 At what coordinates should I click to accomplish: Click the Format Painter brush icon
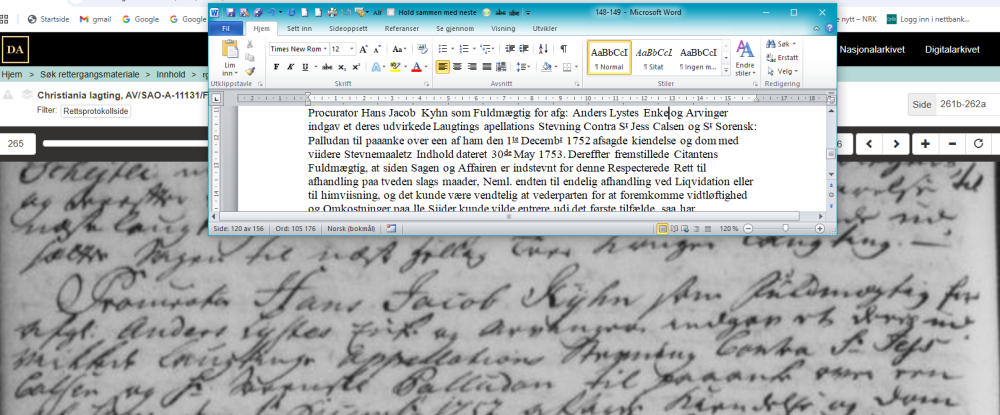(x=250, y=71)
